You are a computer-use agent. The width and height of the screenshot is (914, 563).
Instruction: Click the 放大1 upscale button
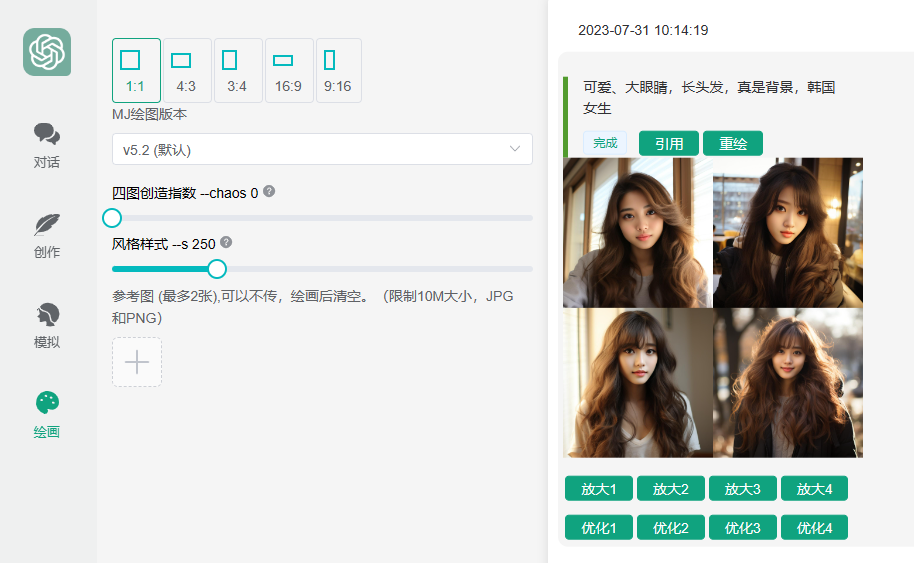pyautogui.click(x=599, y=488)
